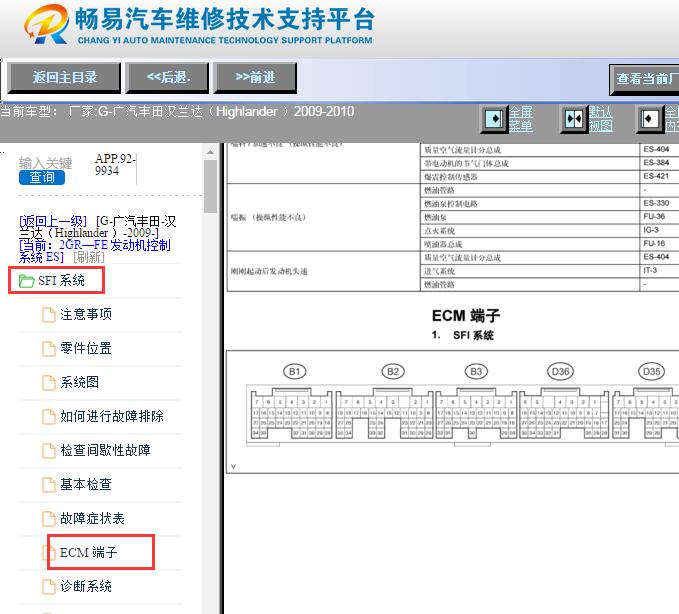The image size is (679, 614).
Task: Open the 系统图 tree item
Action: pos(79,382)
